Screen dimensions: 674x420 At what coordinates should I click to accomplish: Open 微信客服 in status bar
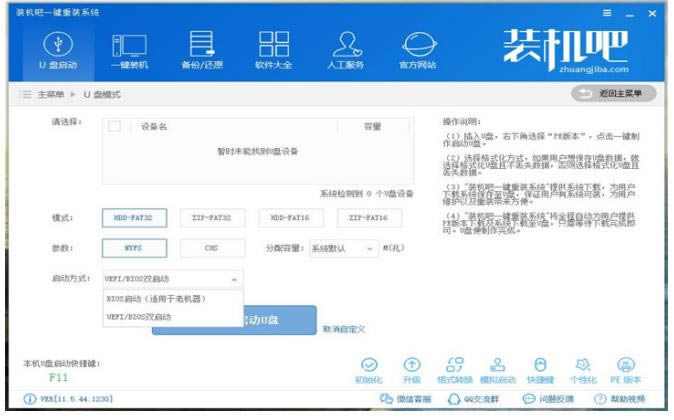405,399
